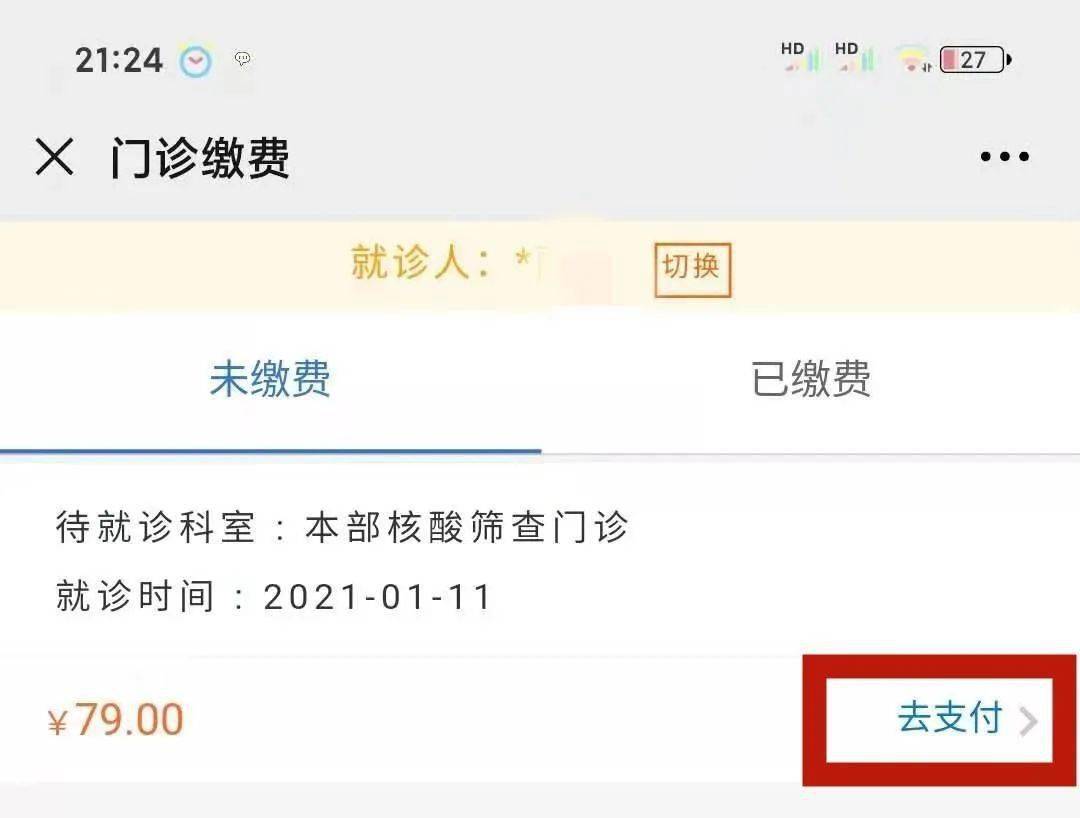Screen dimensions: 1080x818
Task: Click the 待就诊科室 department line
Action: pos(342,528)
